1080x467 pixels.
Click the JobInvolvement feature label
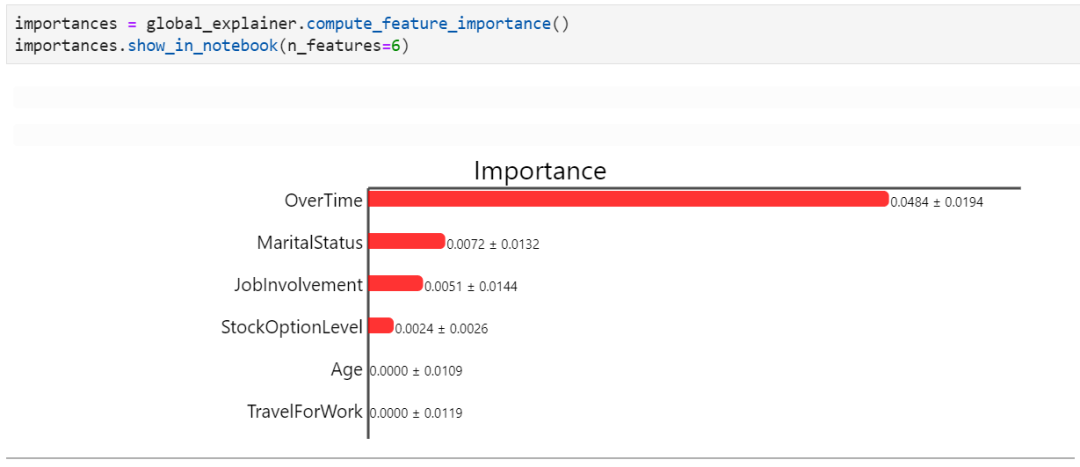(x=298, y=285)
